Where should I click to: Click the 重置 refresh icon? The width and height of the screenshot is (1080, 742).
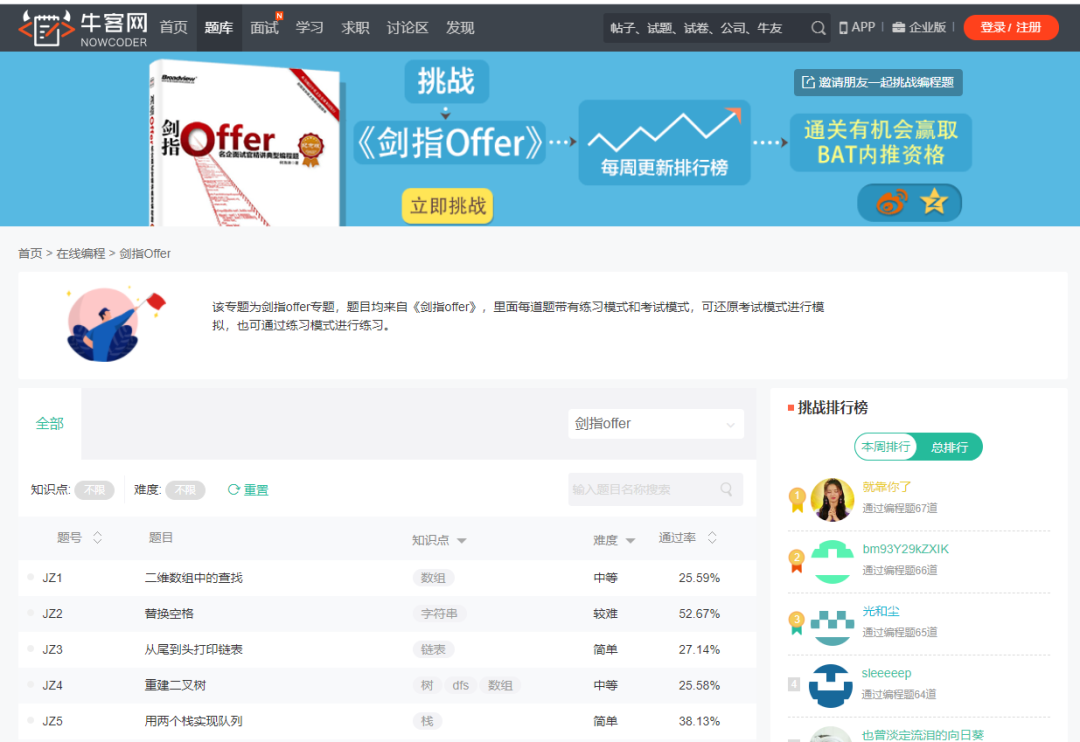(x=233, y=489)
